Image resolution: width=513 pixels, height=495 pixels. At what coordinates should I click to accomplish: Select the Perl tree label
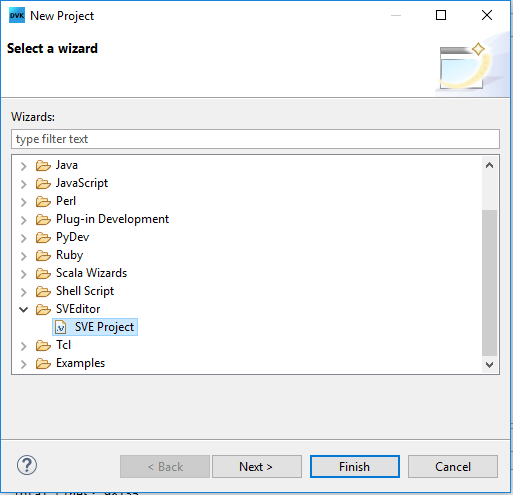(66, 201)
